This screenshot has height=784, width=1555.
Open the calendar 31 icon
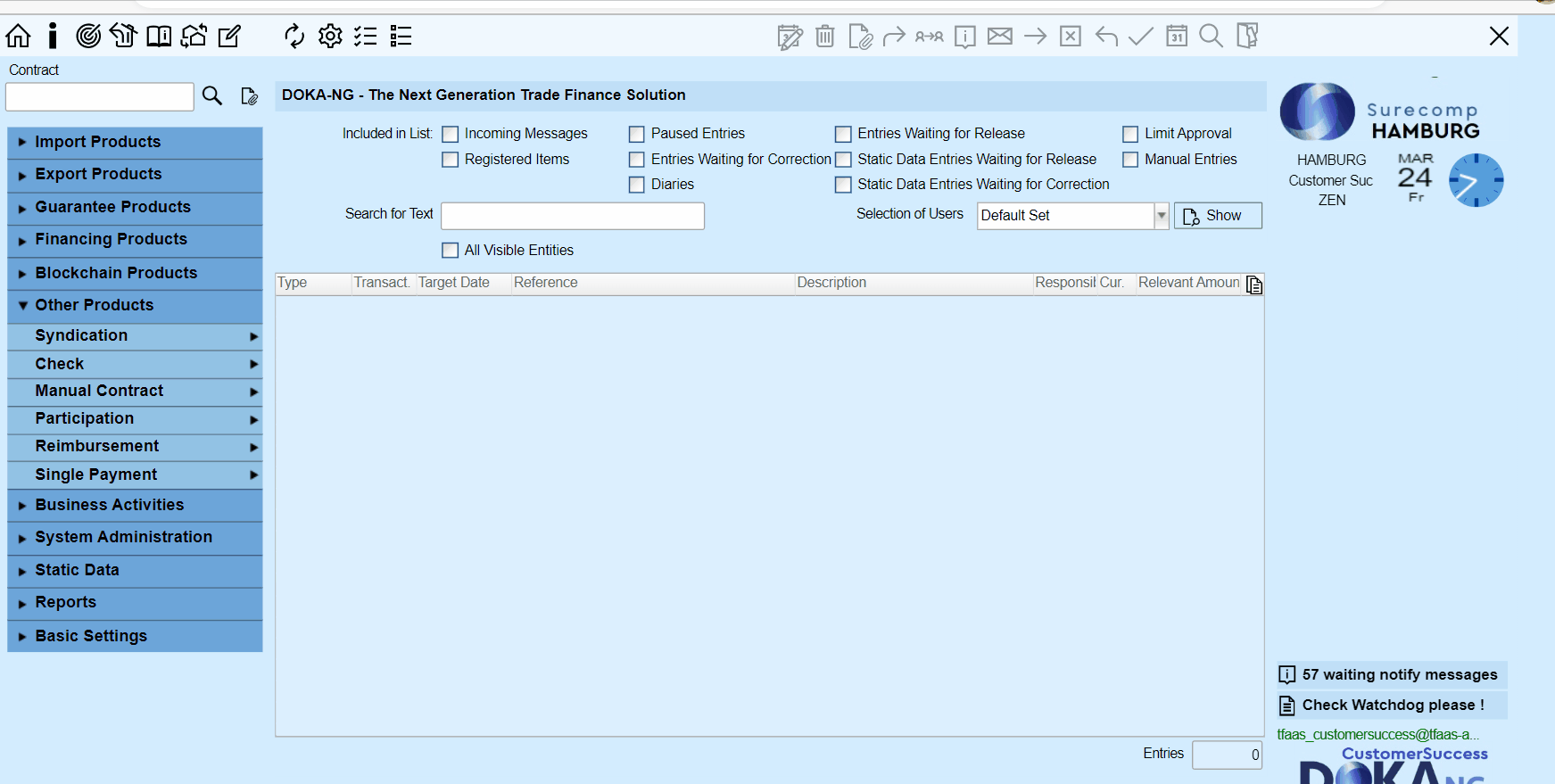(1177, 36)
